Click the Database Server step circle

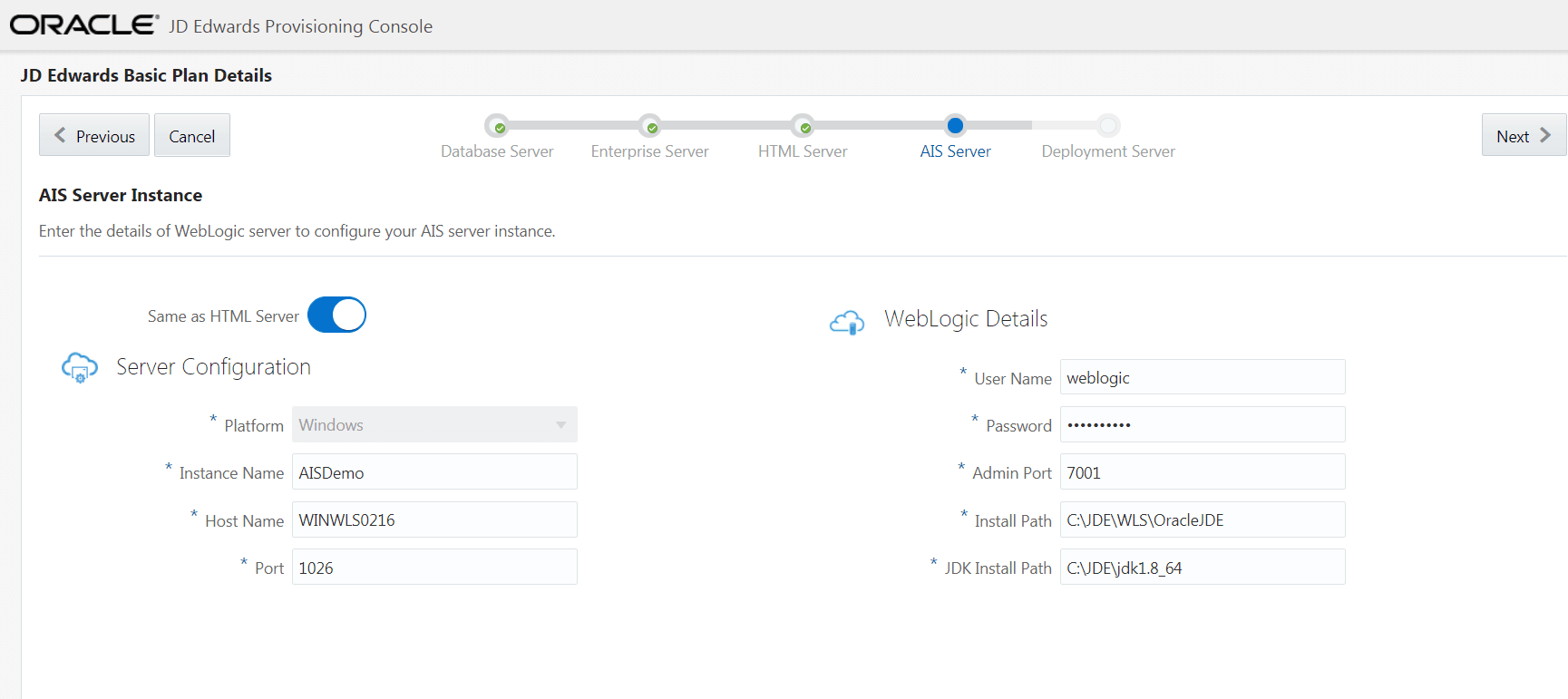click(x=497, y=125)
